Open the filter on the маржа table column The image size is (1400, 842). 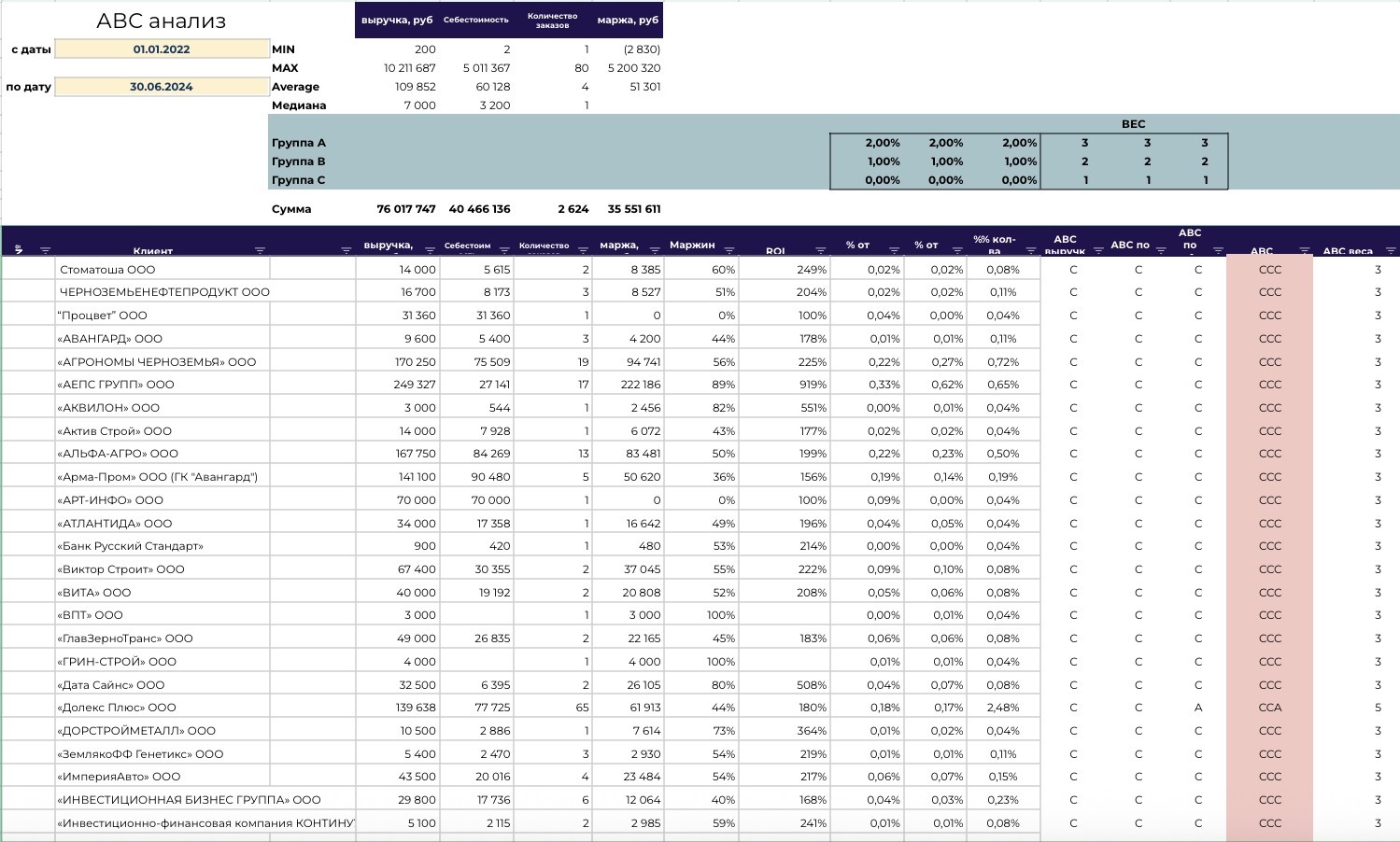tap(653, 250)
